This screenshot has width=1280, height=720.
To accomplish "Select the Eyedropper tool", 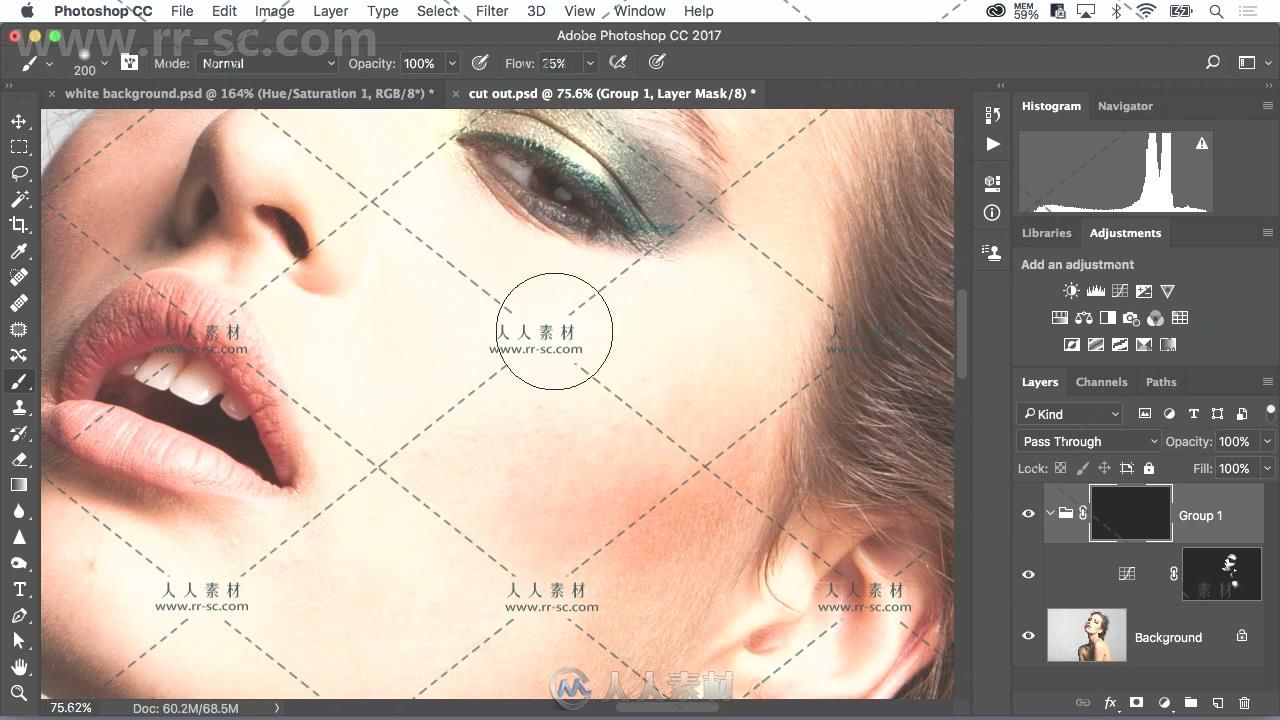I will point(19,251).
